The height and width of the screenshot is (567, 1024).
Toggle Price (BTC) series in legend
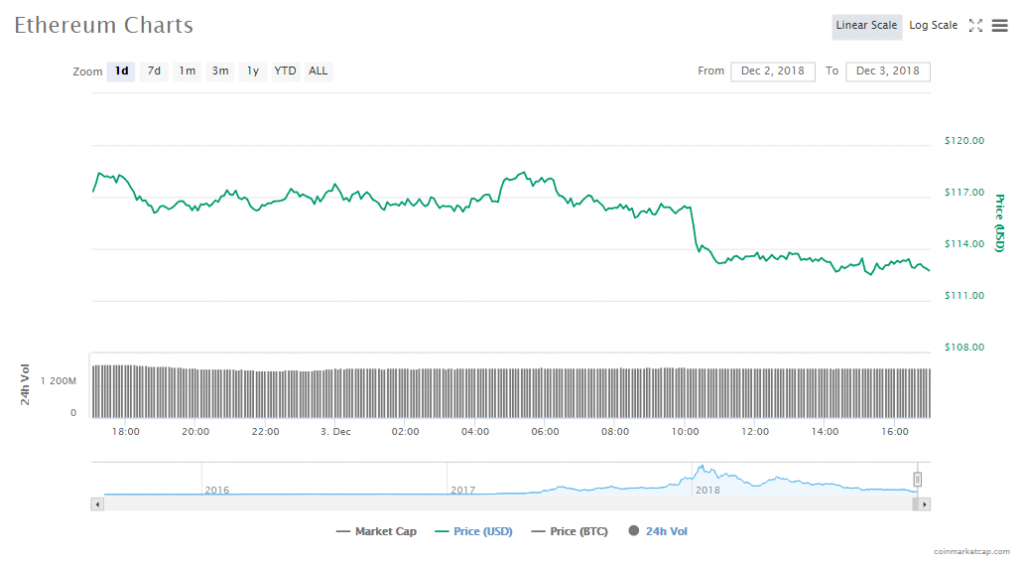tap(569, 532)
